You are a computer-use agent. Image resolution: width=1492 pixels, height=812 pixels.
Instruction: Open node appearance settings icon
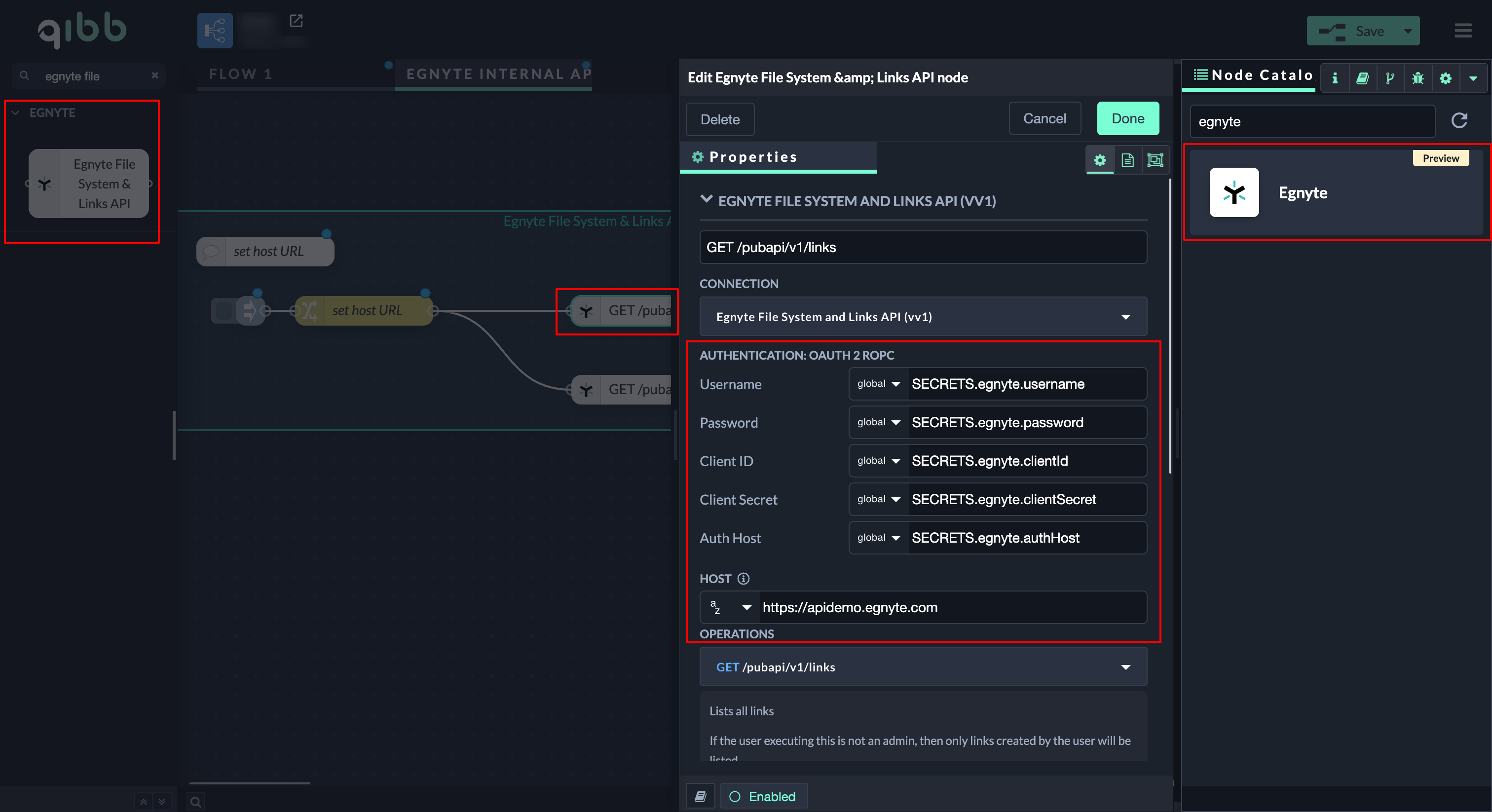(x=1155, y=160)
